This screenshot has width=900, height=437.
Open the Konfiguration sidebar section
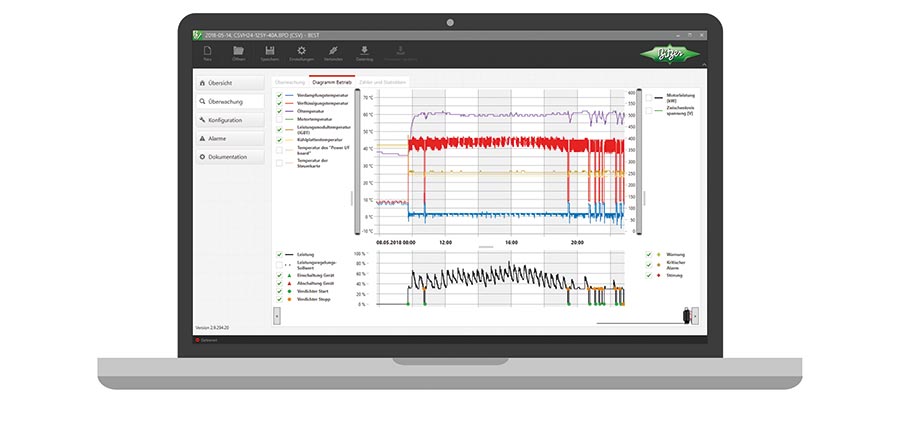tap(229, 120)
